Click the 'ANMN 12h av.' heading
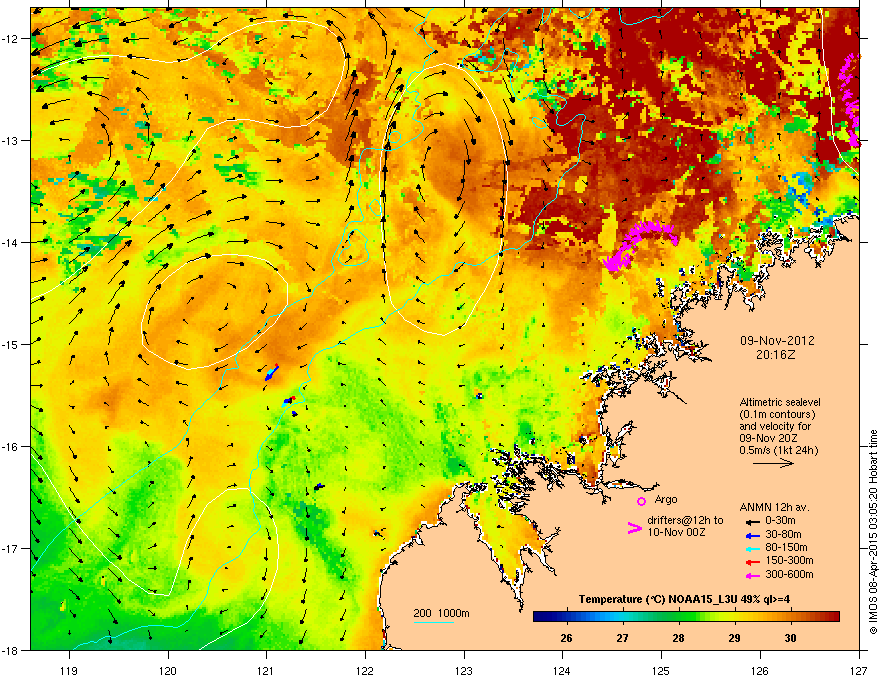Viewport: 880px width, 680px height. click(x=774, y=507)
